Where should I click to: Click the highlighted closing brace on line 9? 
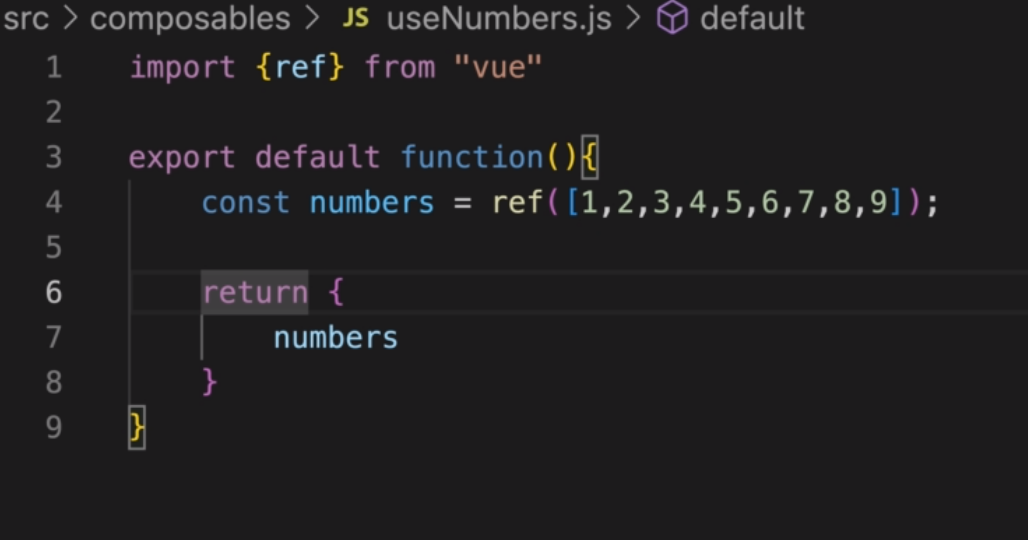tap(136, 427)
